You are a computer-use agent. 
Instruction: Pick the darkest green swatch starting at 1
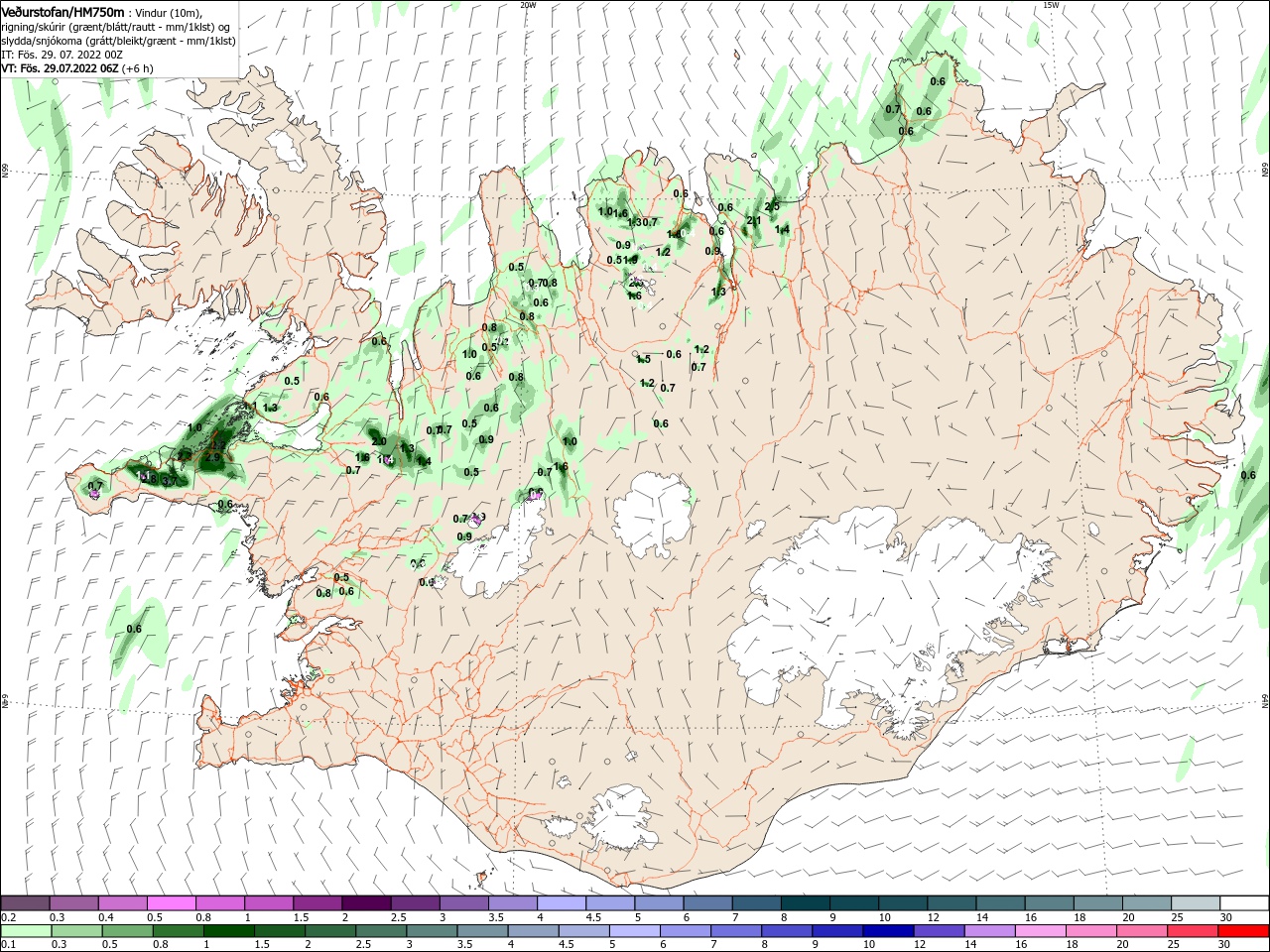pos(228,932)
